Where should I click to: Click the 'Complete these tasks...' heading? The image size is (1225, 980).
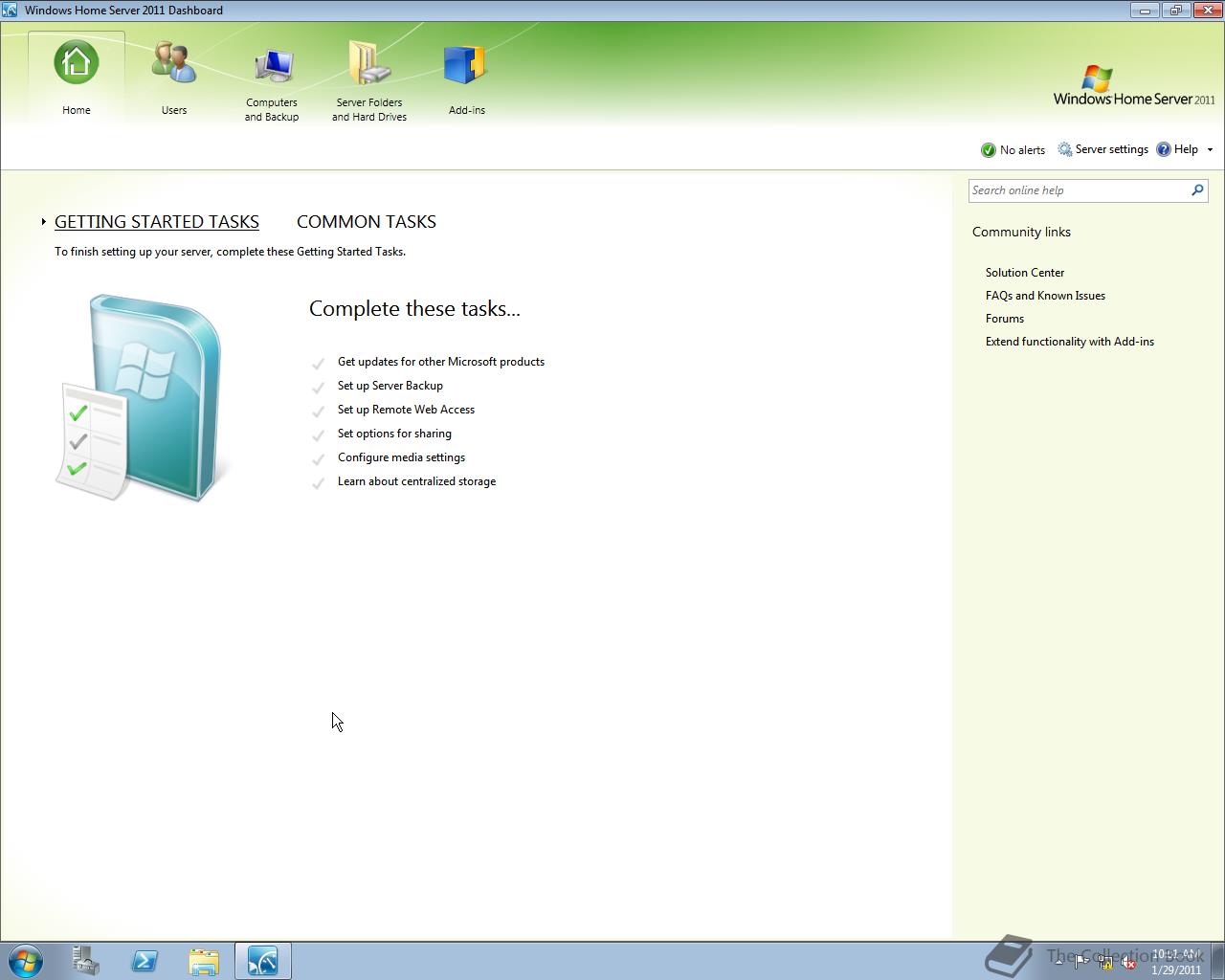pos(414,309)
